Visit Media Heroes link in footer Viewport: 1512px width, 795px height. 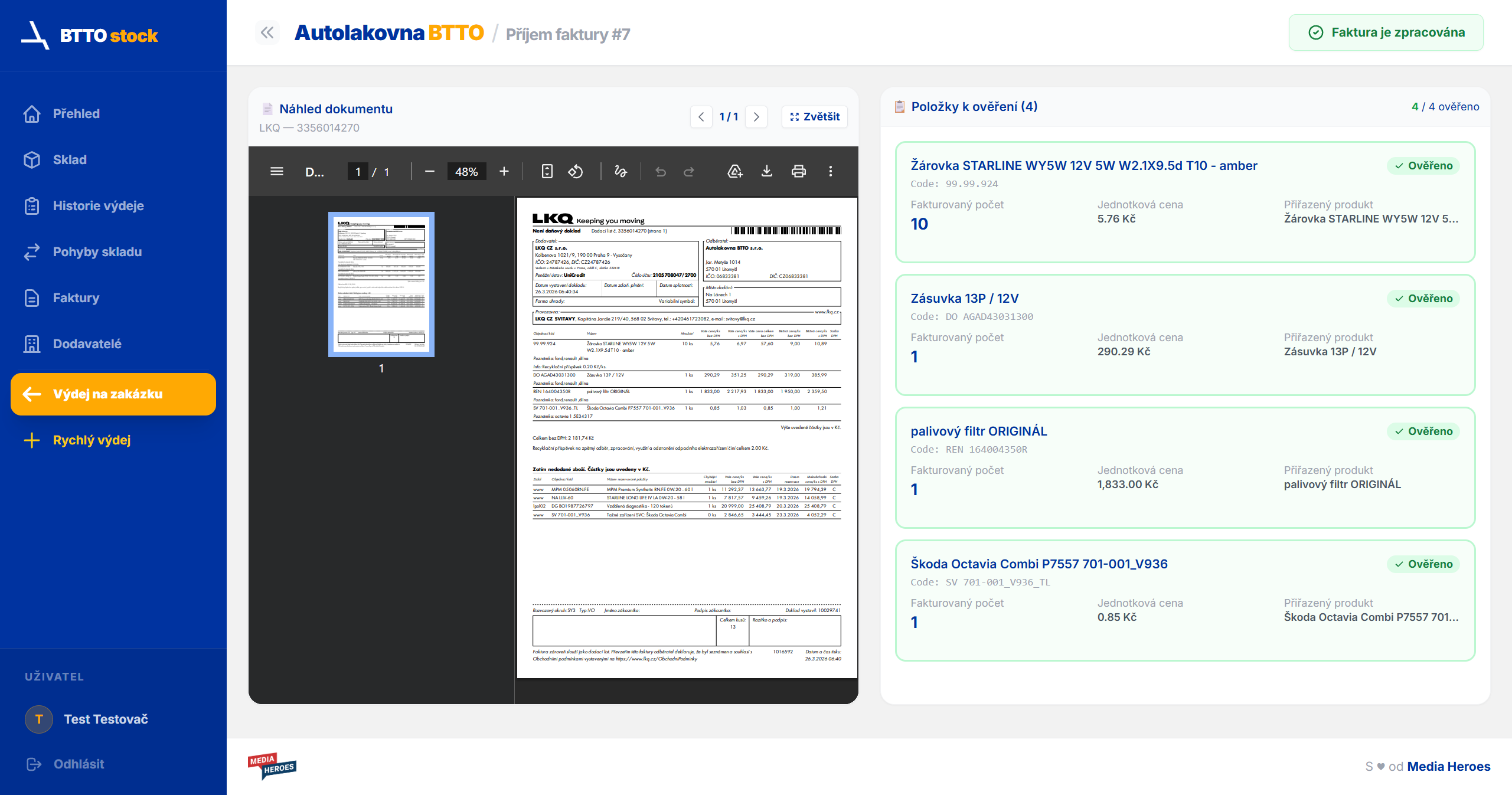[x=1449, y=766]
